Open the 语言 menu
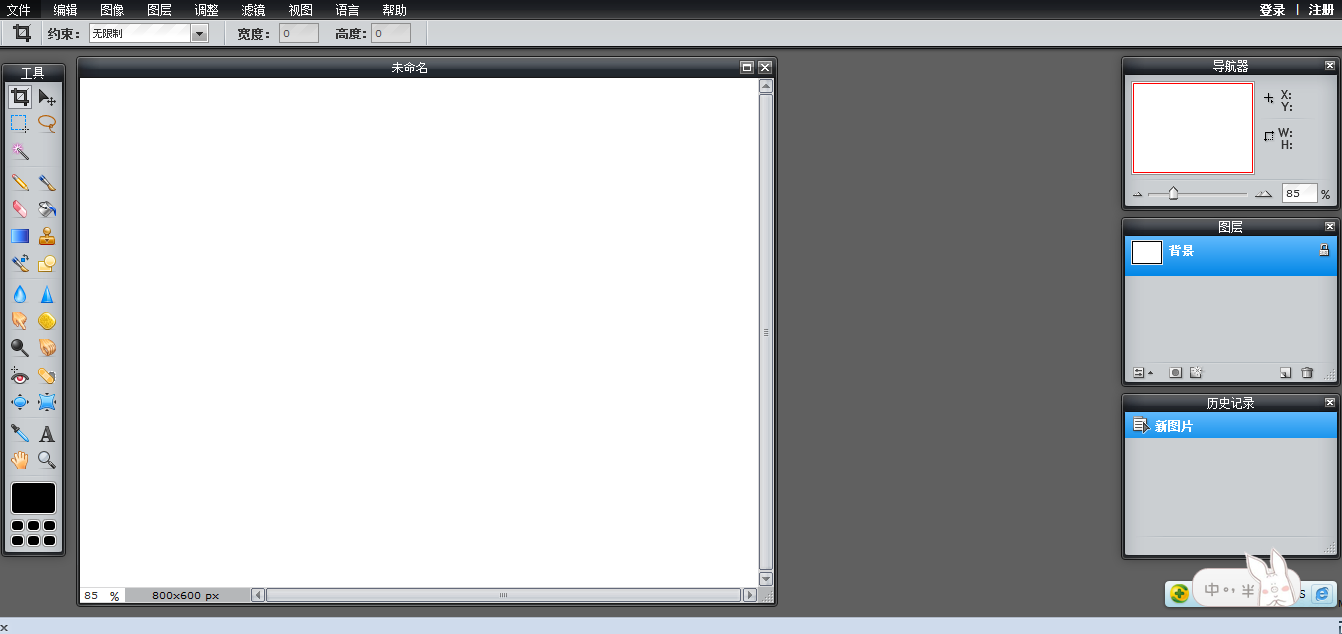 [347, 10]
